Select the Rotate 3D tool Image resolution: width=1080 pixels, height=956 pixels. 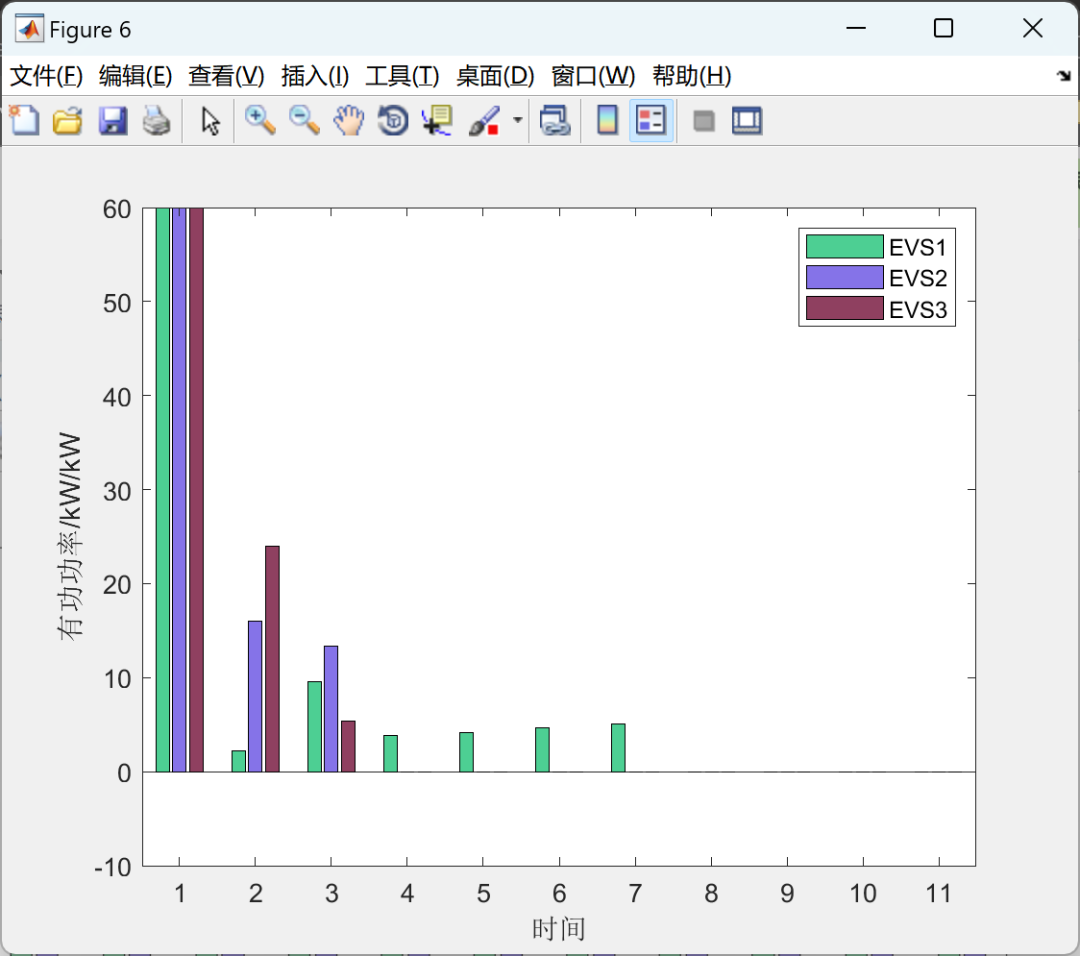point(393,121)
